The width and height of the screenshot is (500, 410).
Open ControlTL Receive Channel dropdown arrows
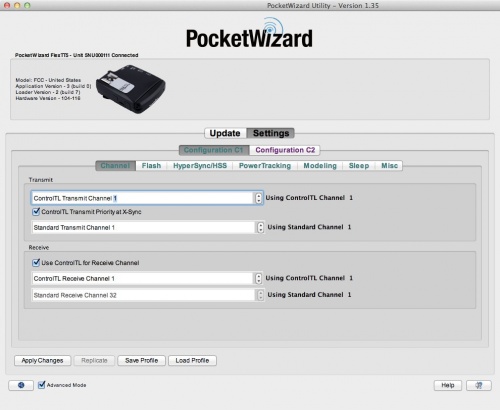(259, 278)
